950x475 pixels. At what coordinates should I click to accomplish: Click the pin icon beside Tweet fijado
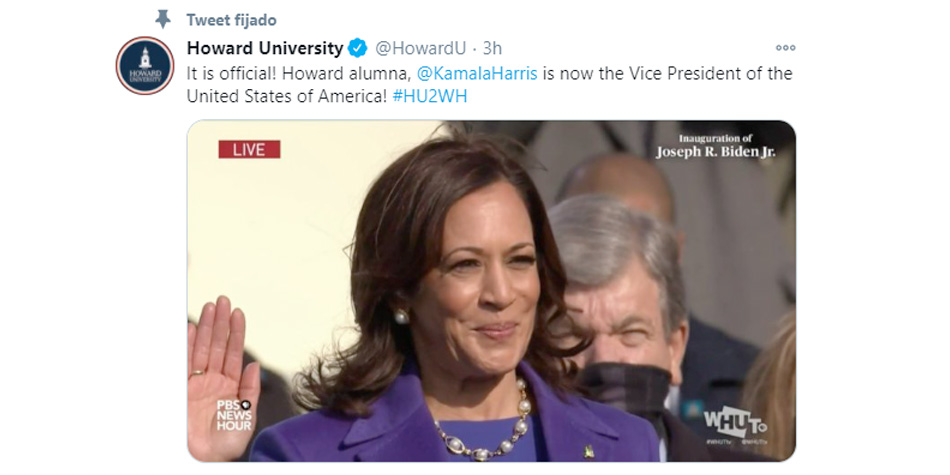(163, 20)
